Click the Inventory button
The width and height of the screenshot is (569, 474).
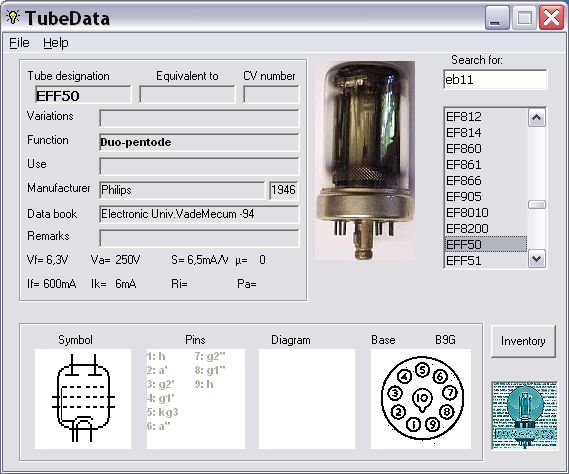click(x=523, y=341)
